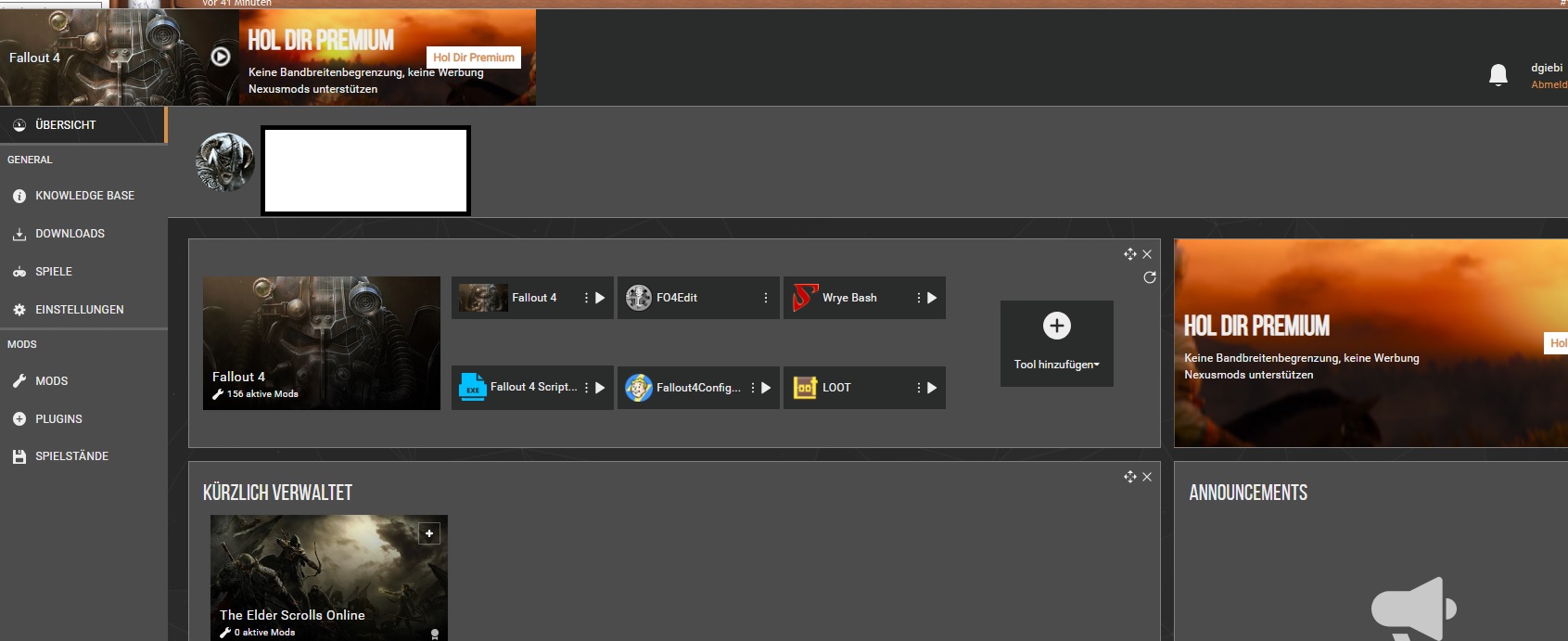Click the dgiebi username
This screenshot has width=1568, height=641.
1547,68
